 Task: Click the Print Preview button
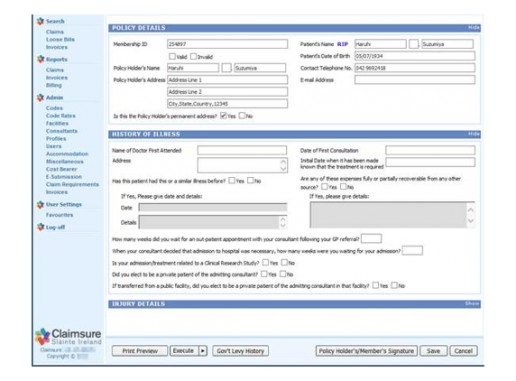coord(140,351)
